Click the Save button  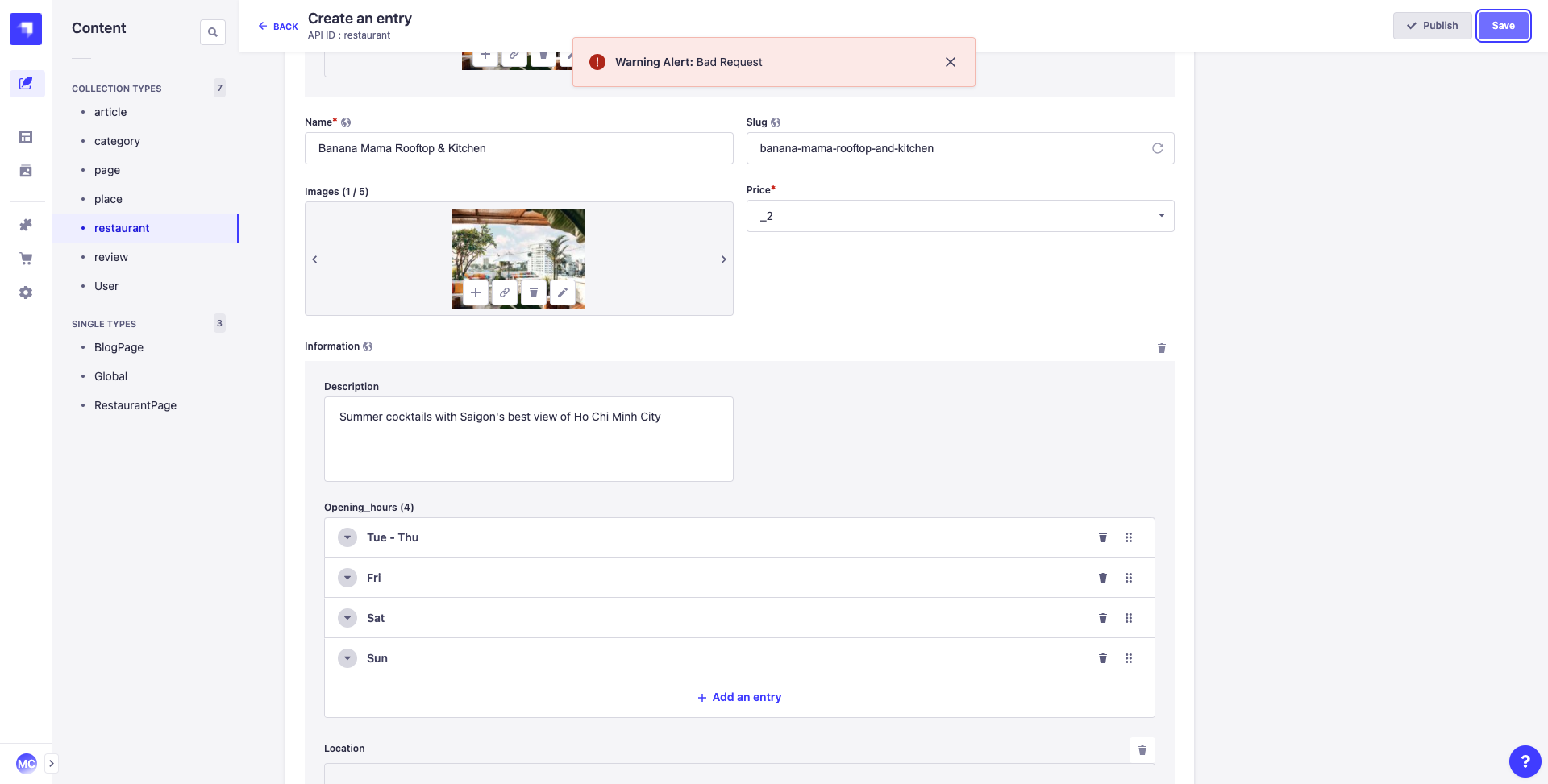(x=1503, y=26)
